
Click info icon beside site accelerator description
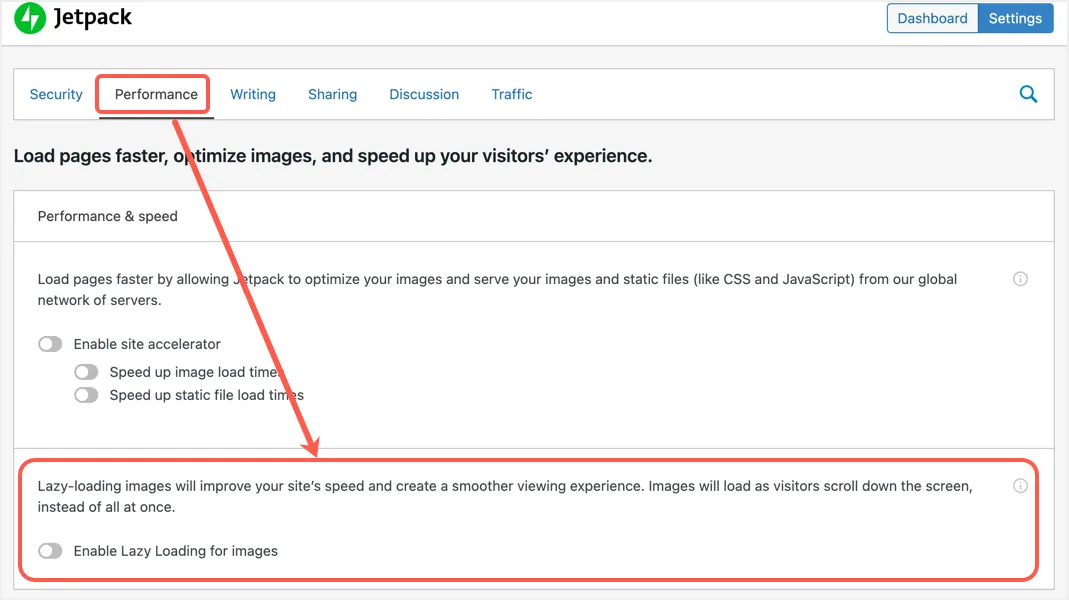tap(1020, 279)
